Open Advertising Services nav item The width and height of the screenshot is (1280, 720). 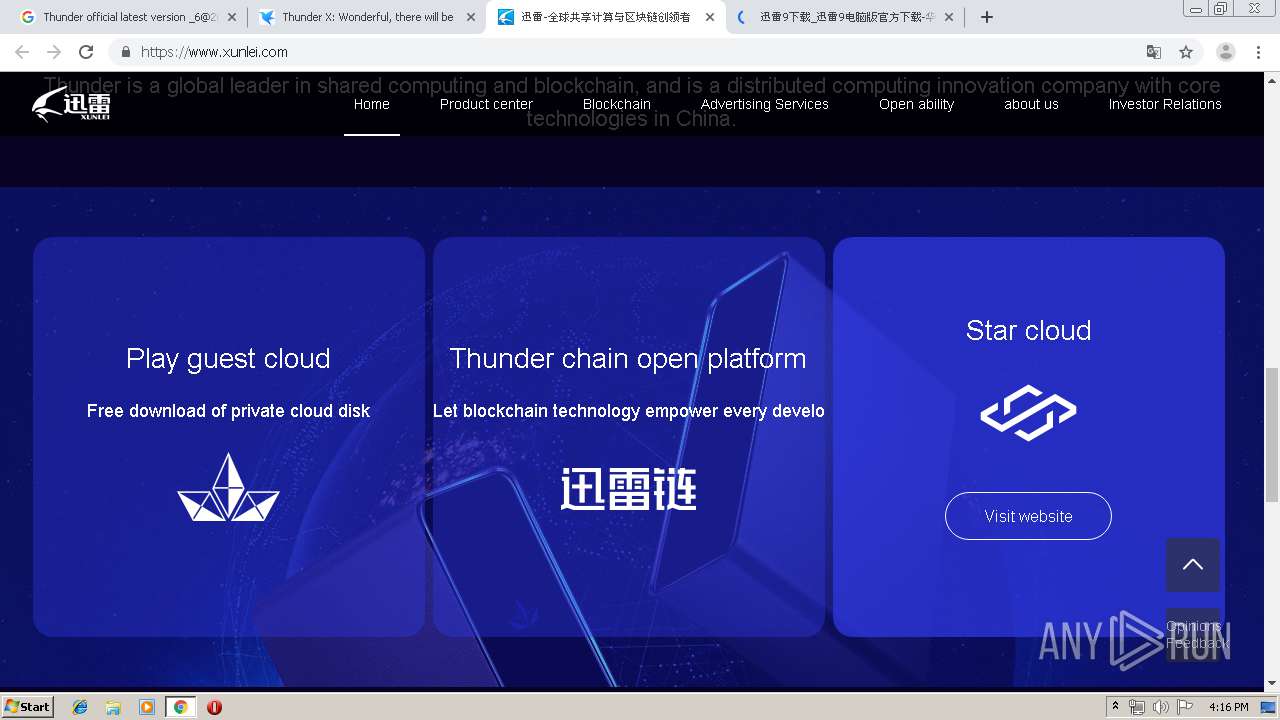765,104
